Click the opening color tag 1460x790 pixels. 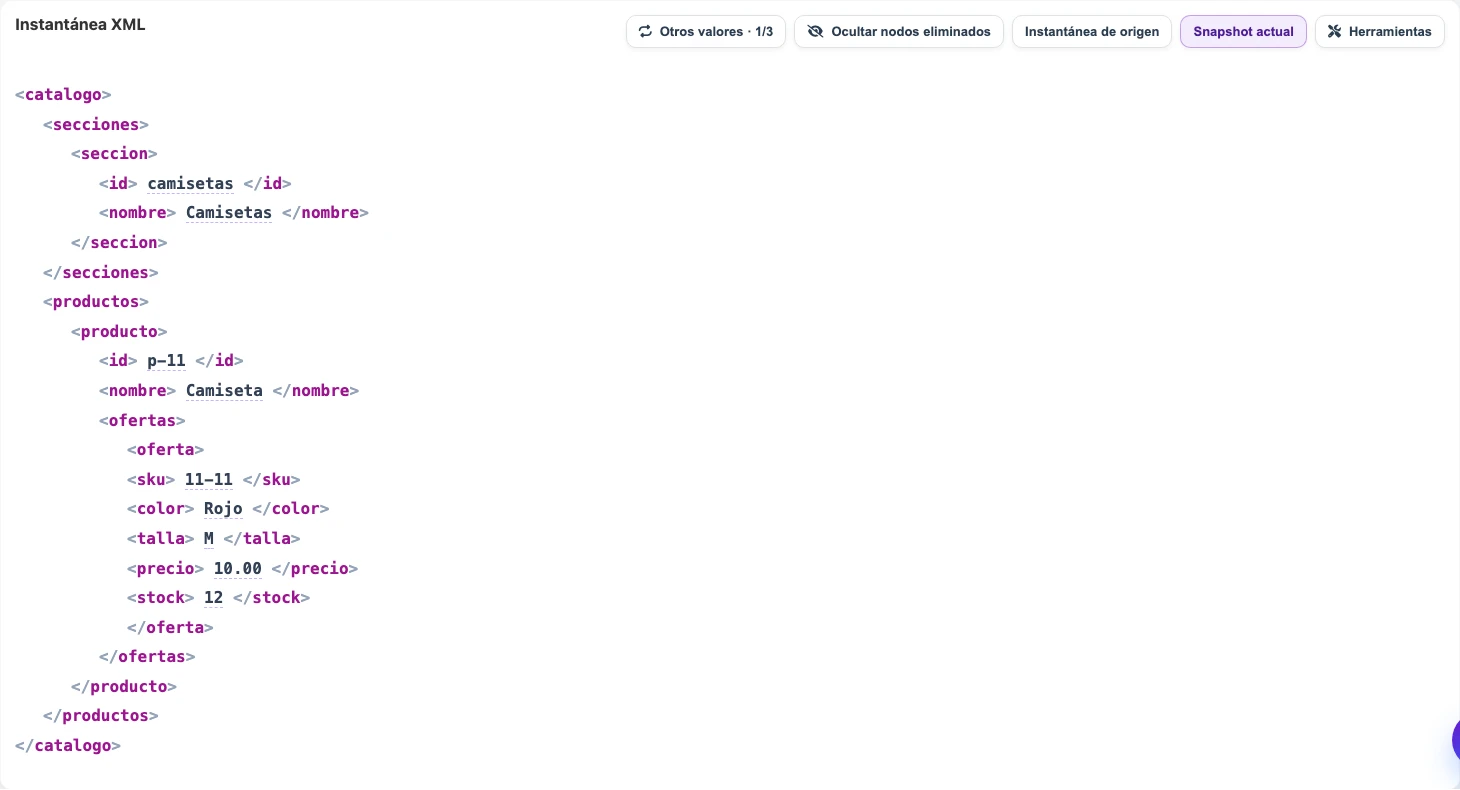(160, 508)
